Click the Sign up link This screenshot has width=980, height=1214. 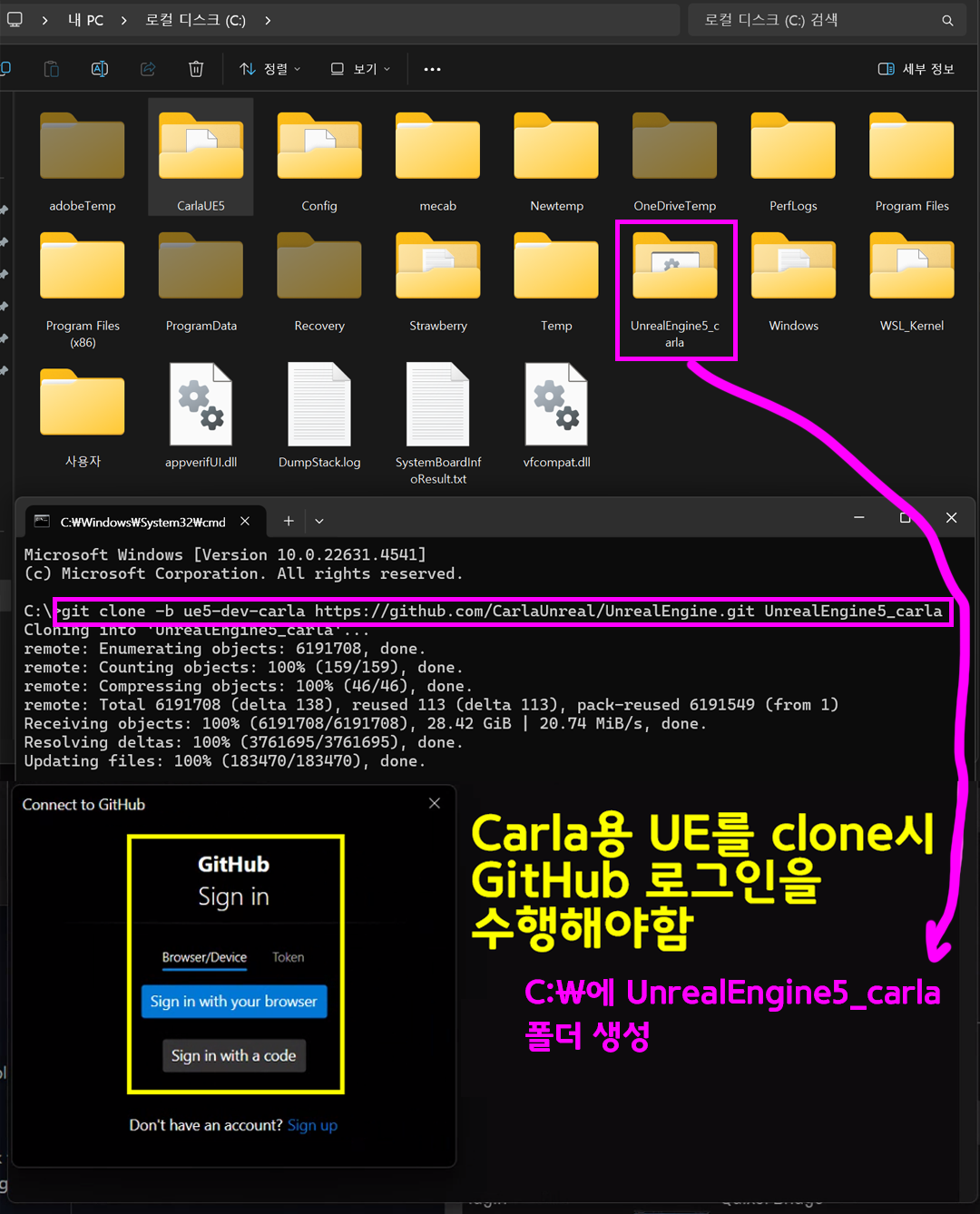[x=312, y=1125]
